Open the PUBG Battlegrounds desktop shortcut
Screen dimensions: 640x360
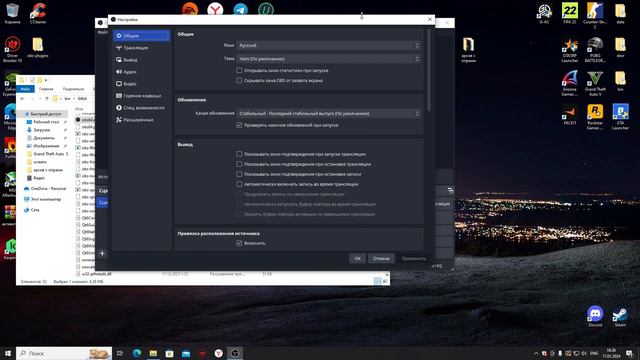click(x=595, y=49)
